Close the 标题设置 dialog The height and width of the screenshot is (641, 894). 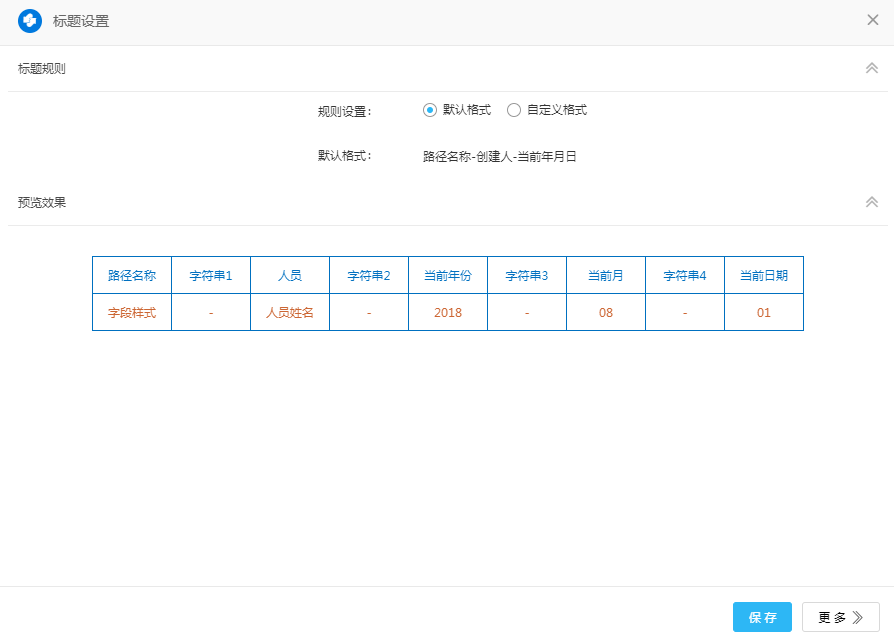click(x=872, y=20)
